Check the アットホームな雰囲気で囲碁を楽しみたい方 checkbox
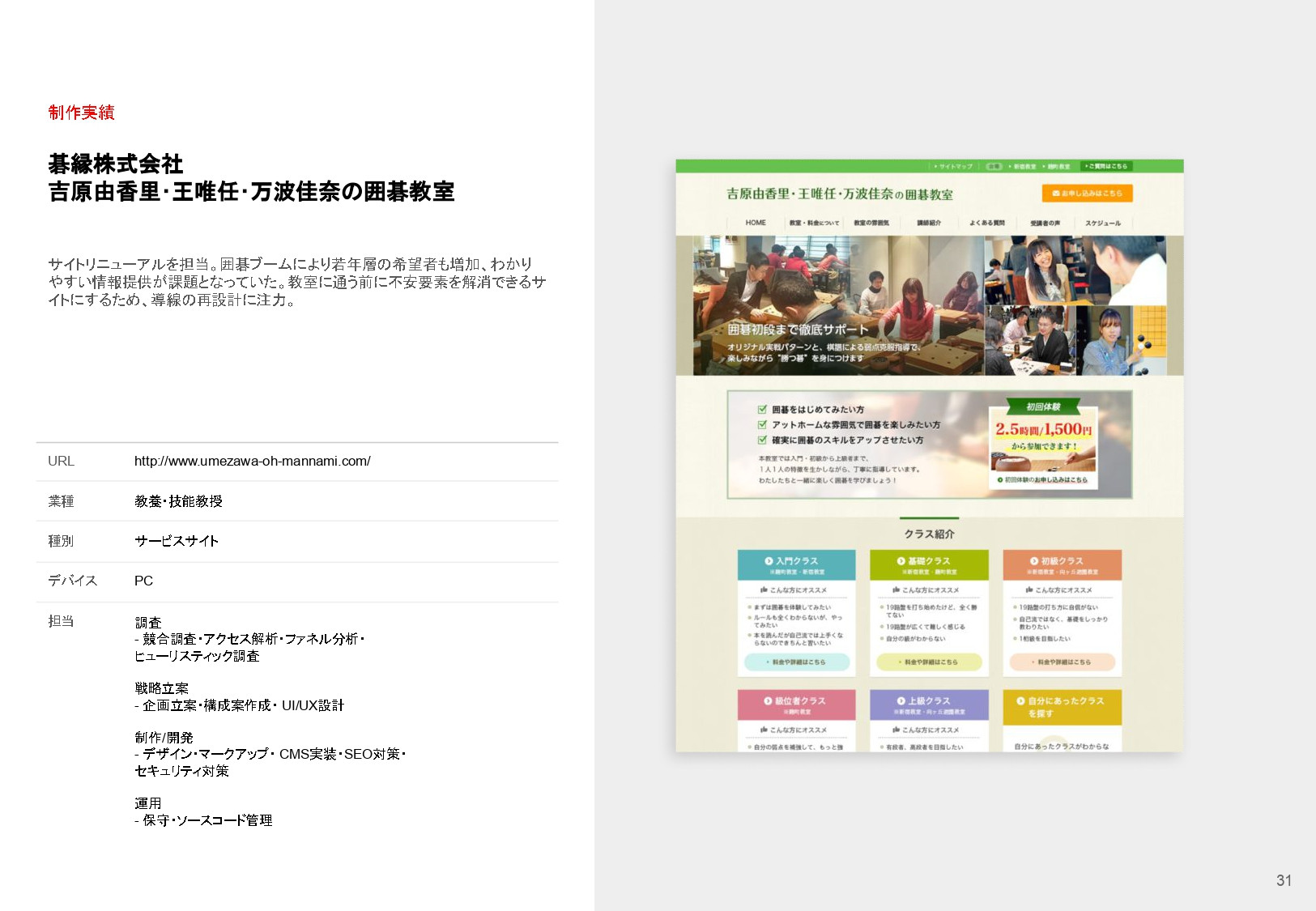 point(762,426)
